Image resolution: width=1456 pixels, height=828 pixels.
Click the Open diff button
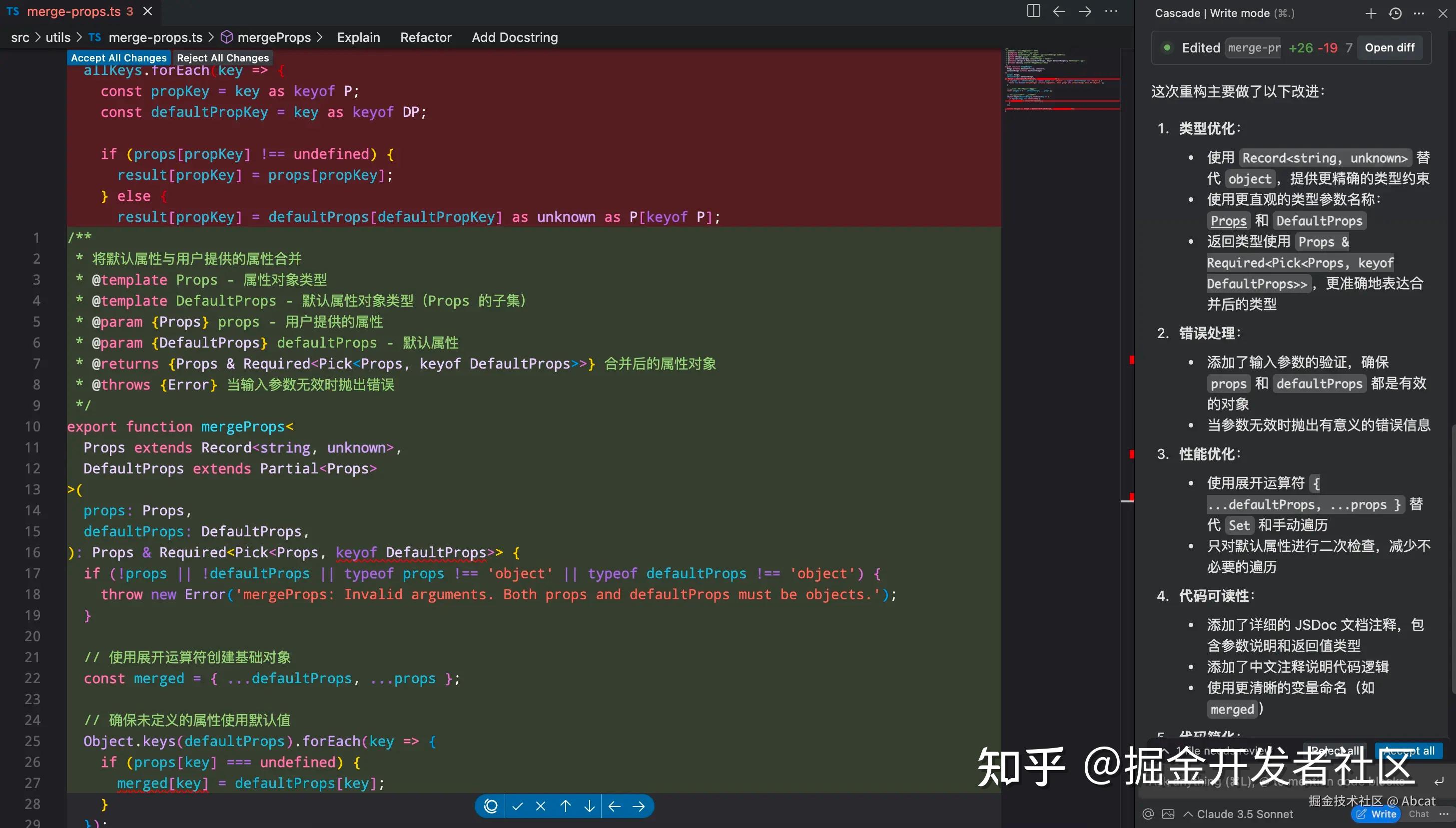1390,48
